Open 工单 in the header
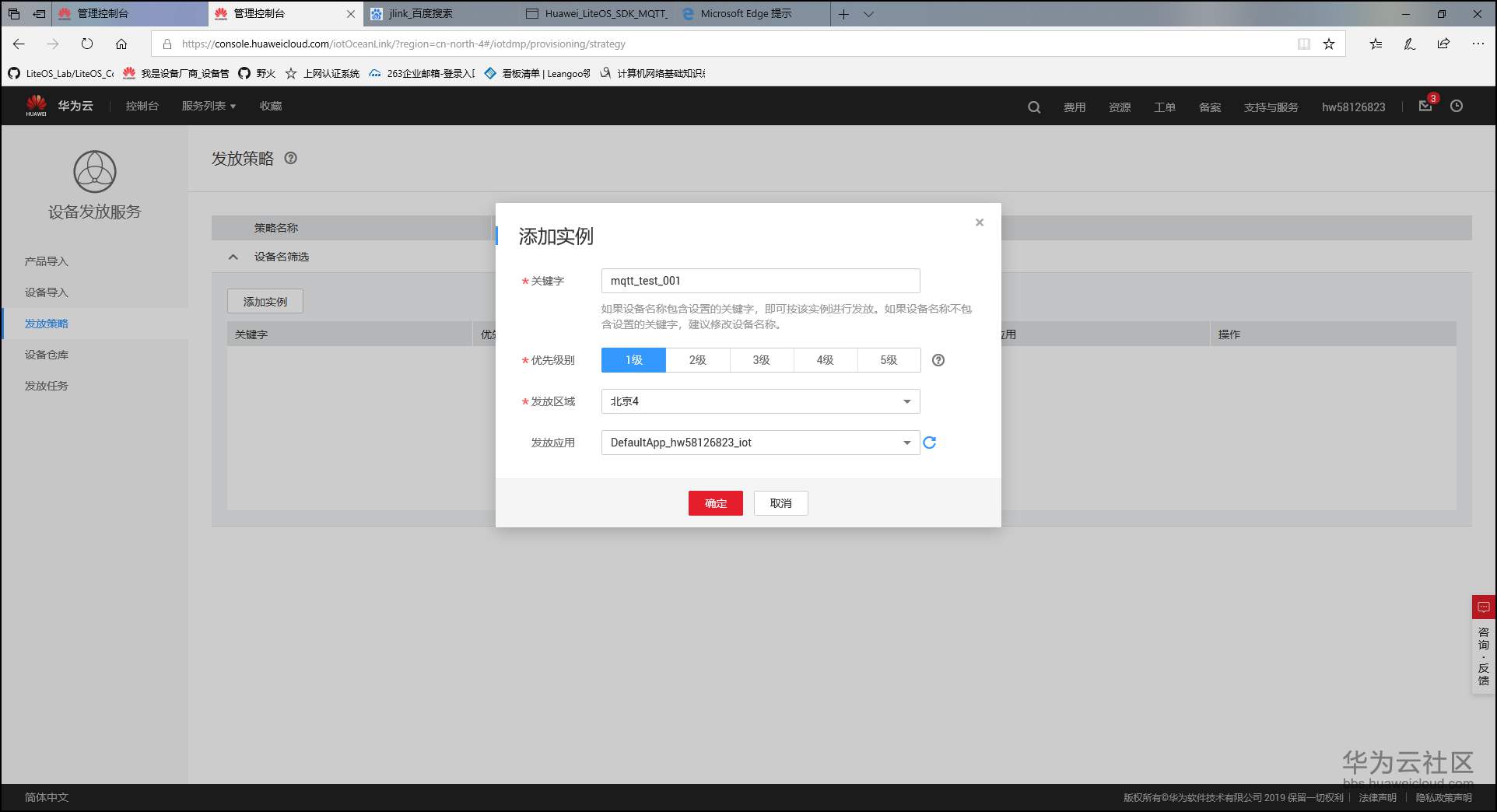The height and width of the screenshot is (812, 1497). point(1165,107)
